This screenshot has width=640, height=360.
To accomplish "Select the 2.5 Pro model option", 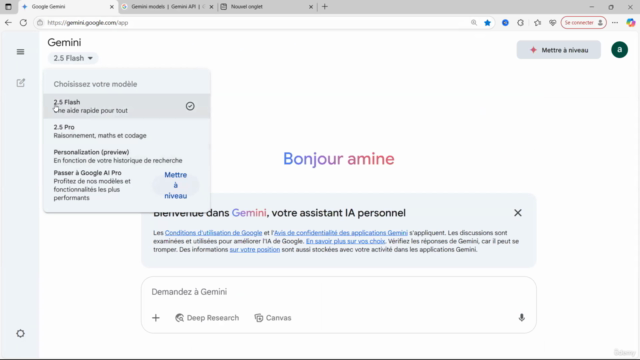I will pyautogui.click(x=127, y=131).
